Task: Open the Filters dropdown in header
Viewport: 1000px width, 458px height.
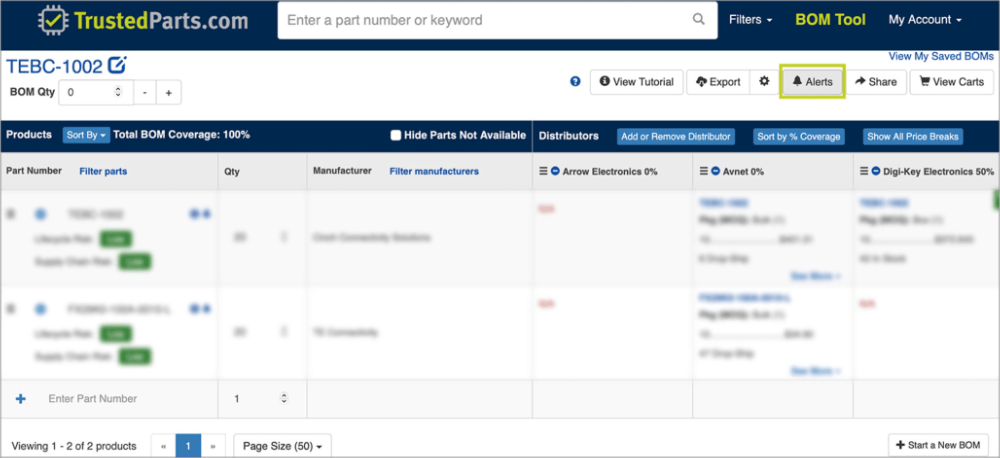Action: (750, 20)
